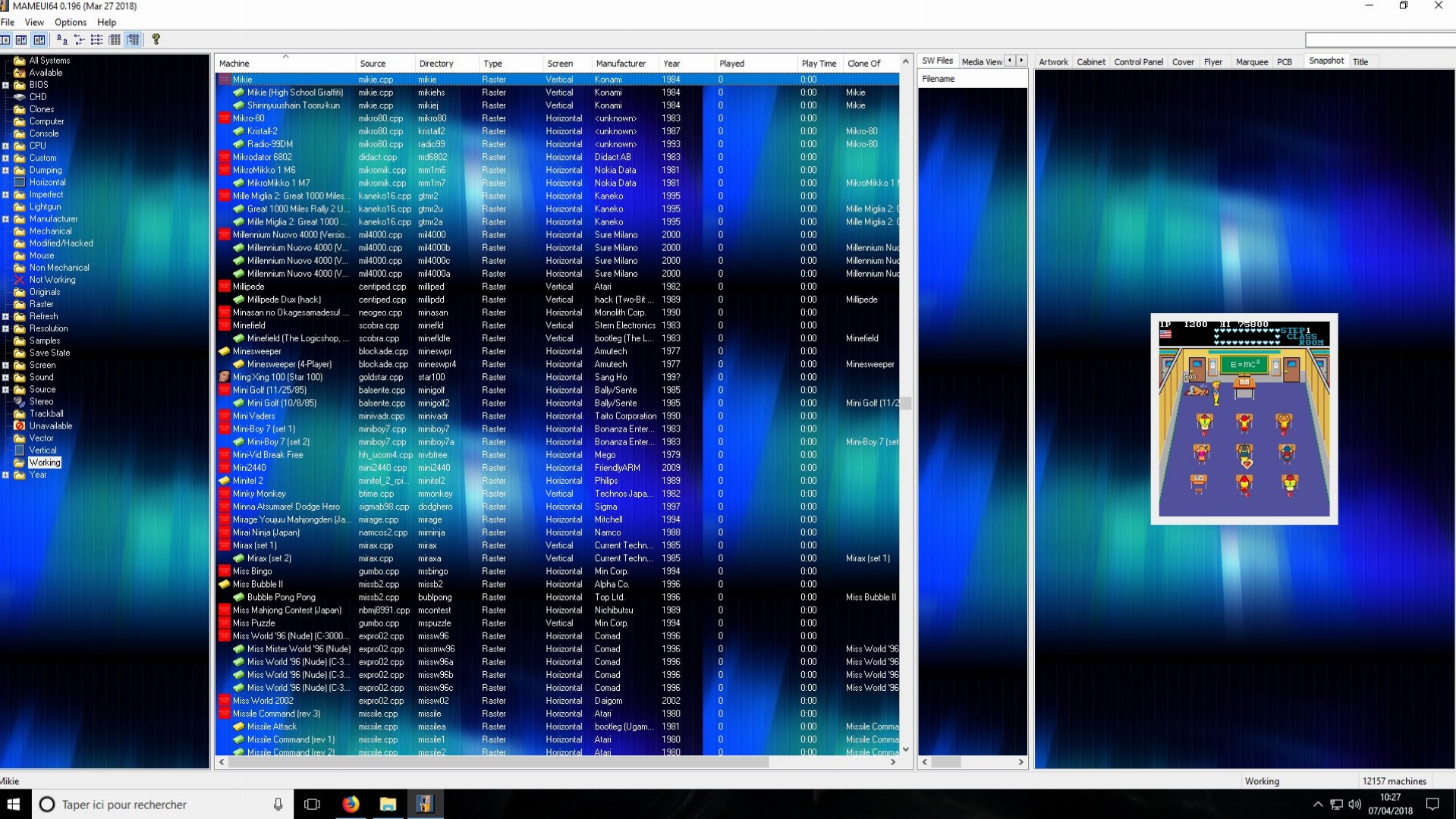Switch to large icons view
The height and width of the screenshot is (819, 1456).
tap(62, 39)
